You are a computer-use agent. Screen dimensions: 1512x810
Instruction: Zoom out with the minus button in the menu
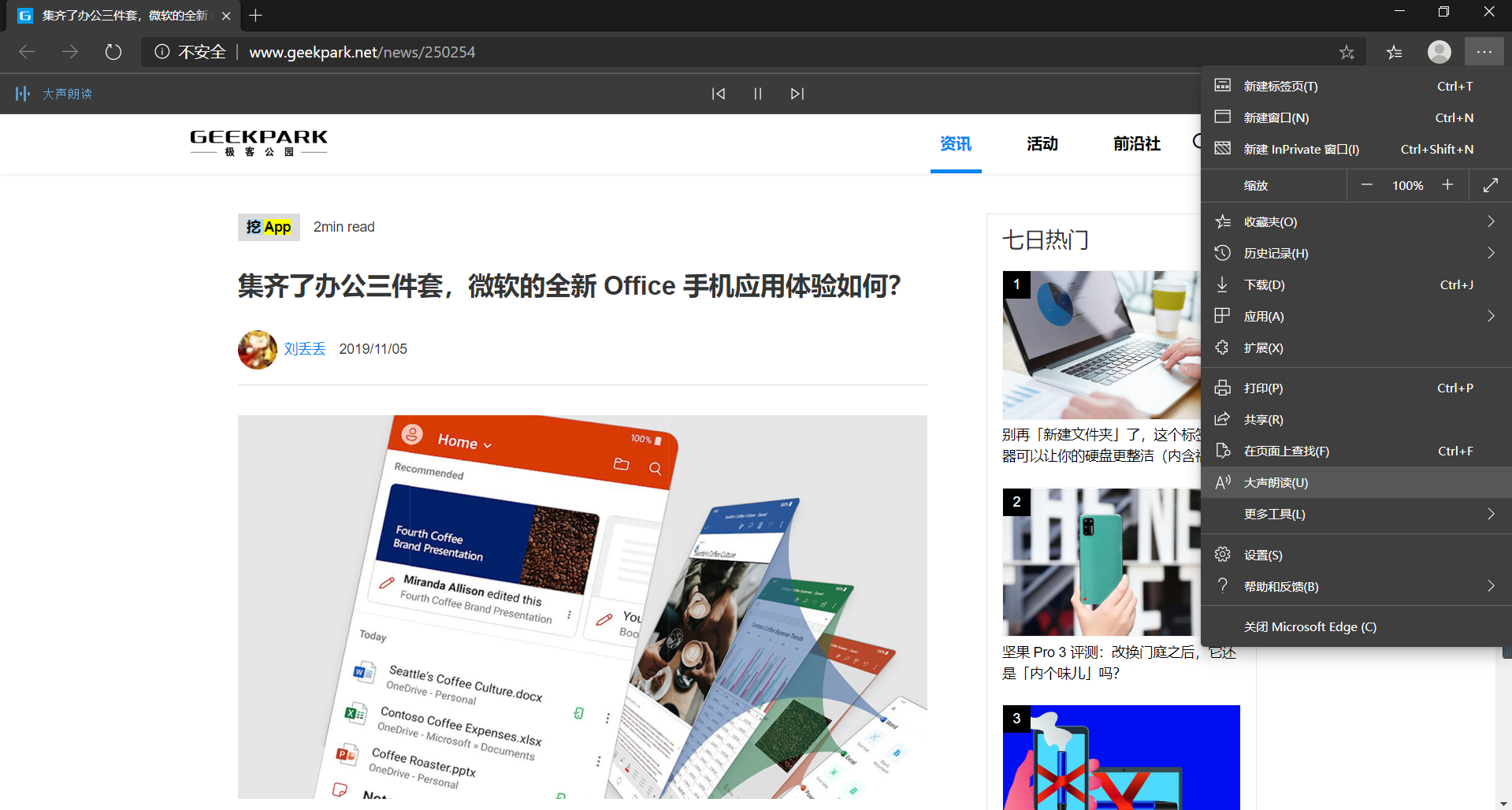click(1367, 185)
